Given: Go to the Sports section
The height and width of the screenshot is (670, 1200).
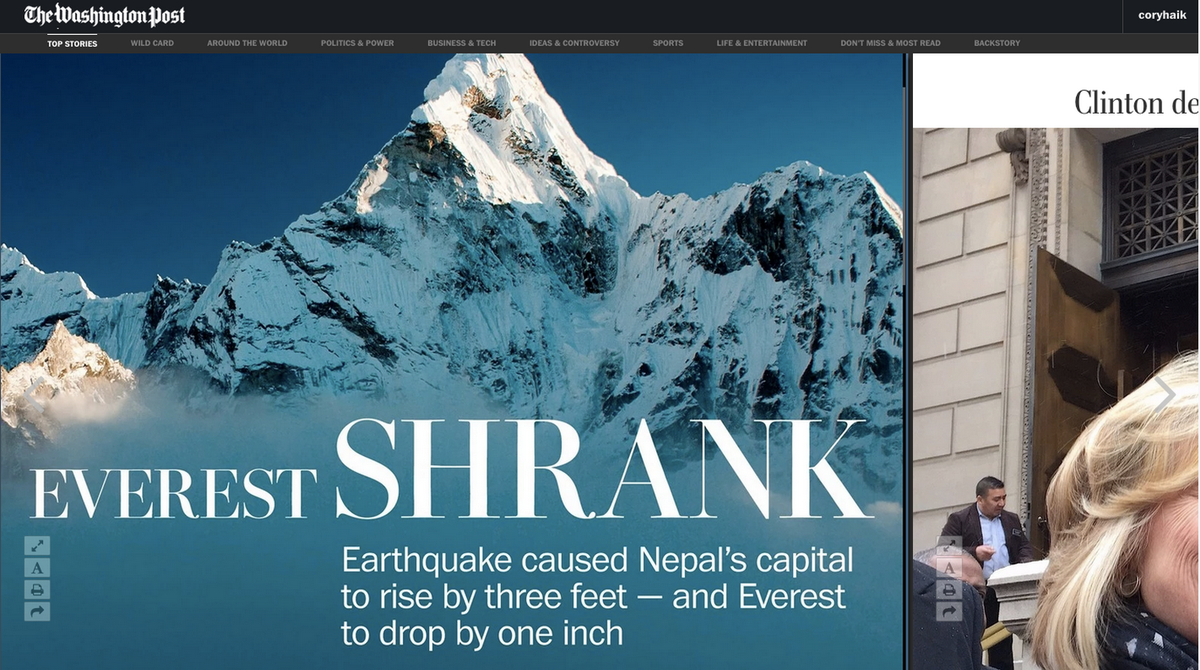Looking at the screenshot, I should click(668, 43).
